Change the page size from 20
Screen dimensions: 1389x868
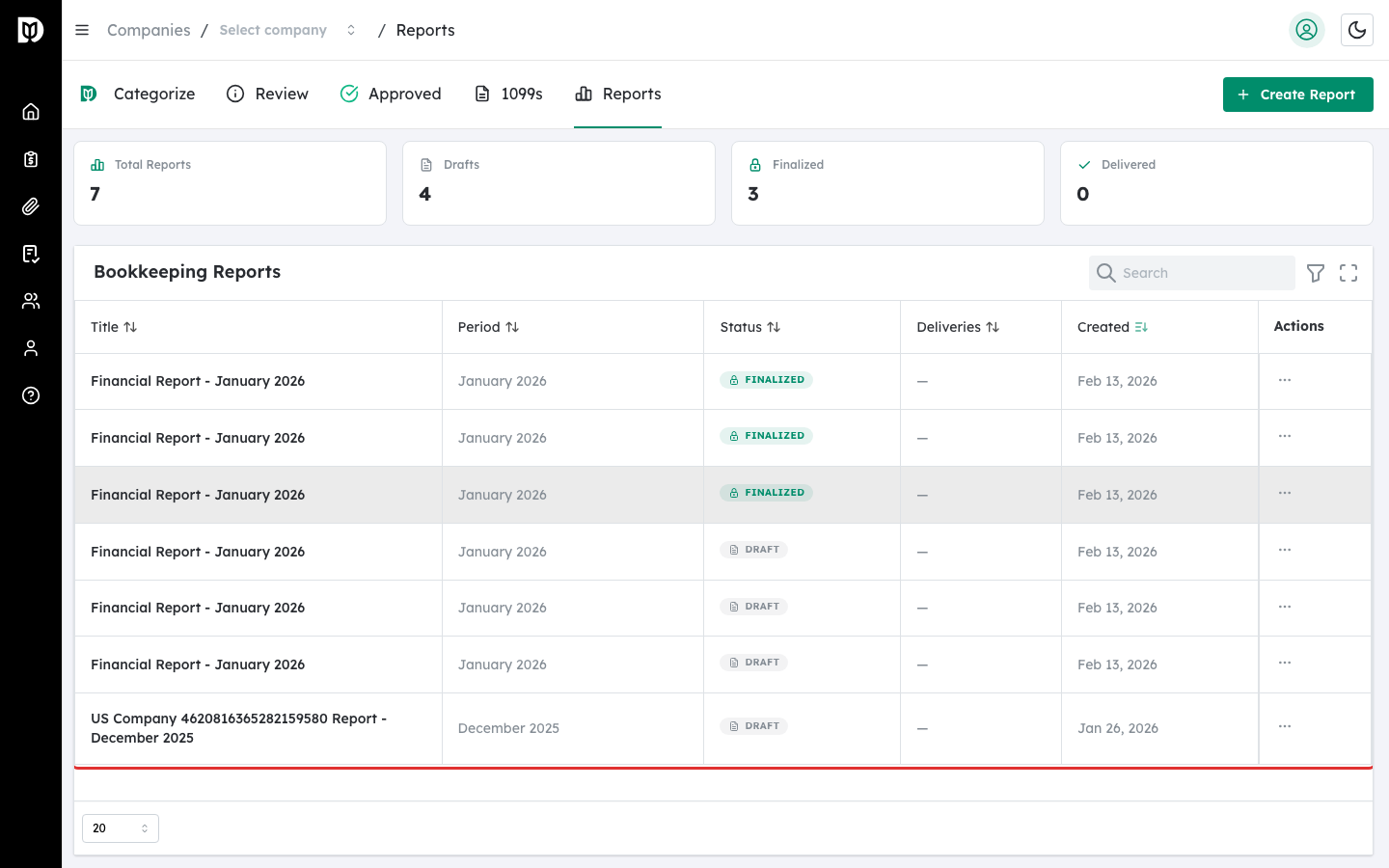[x=120, y=827]
